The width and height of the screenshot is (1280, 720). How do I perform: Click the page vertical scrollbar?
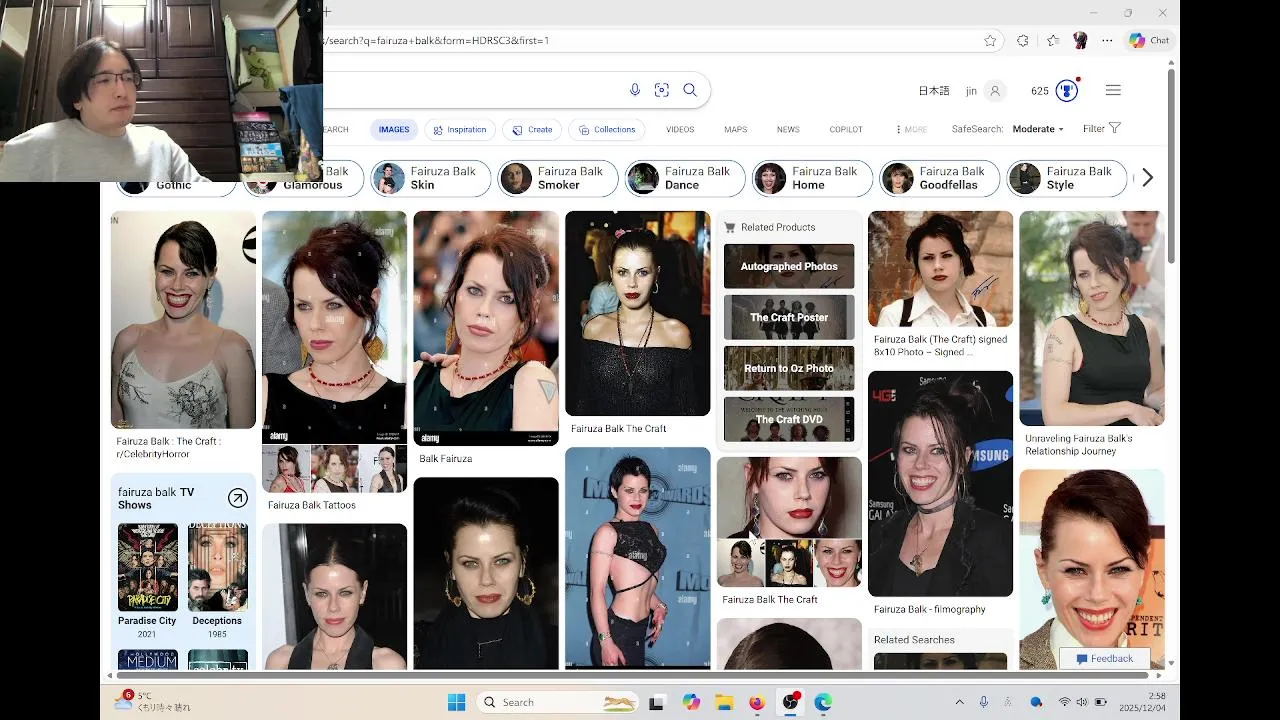coord(1171,166)
